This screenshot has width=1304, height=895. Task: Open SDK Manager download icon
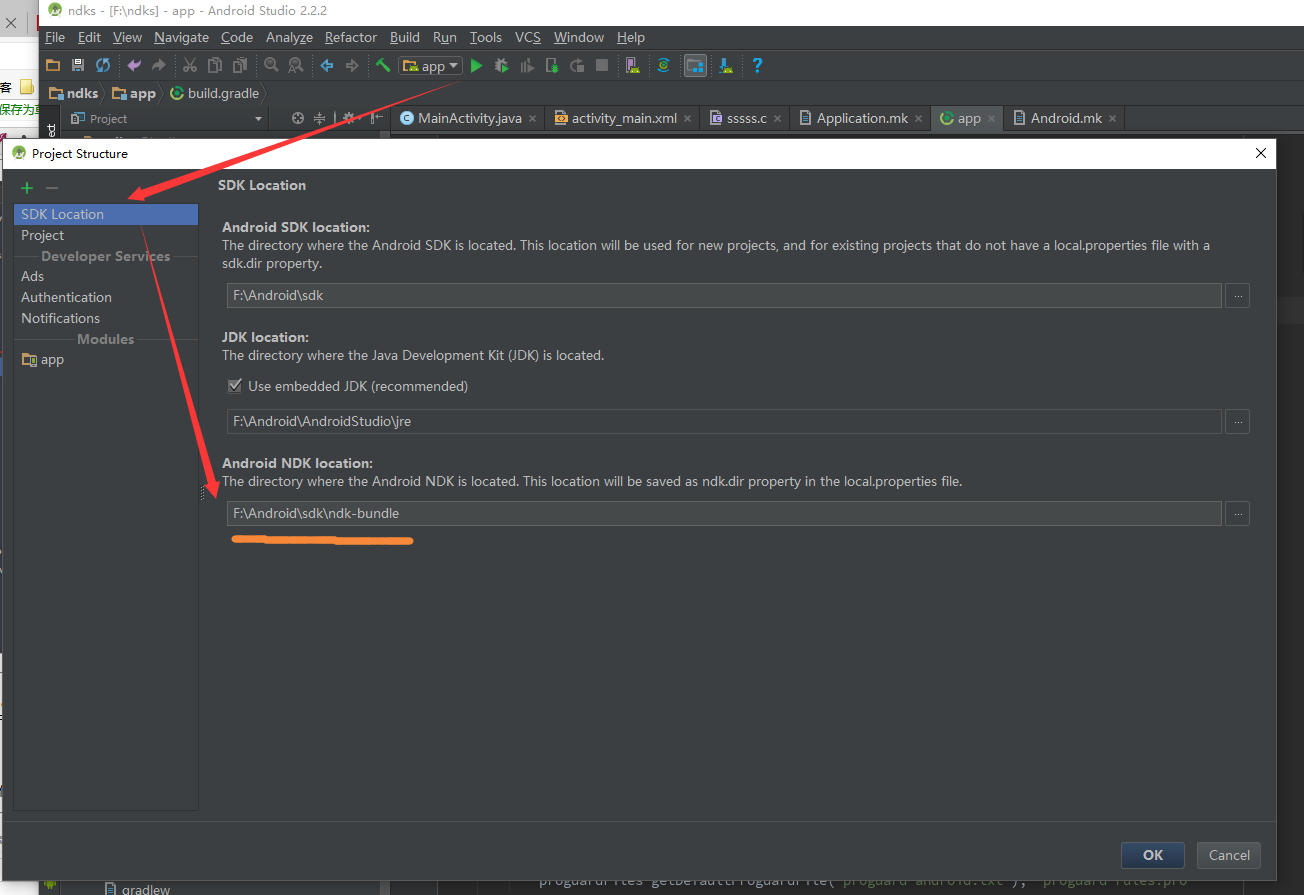[x=726, y=65]
